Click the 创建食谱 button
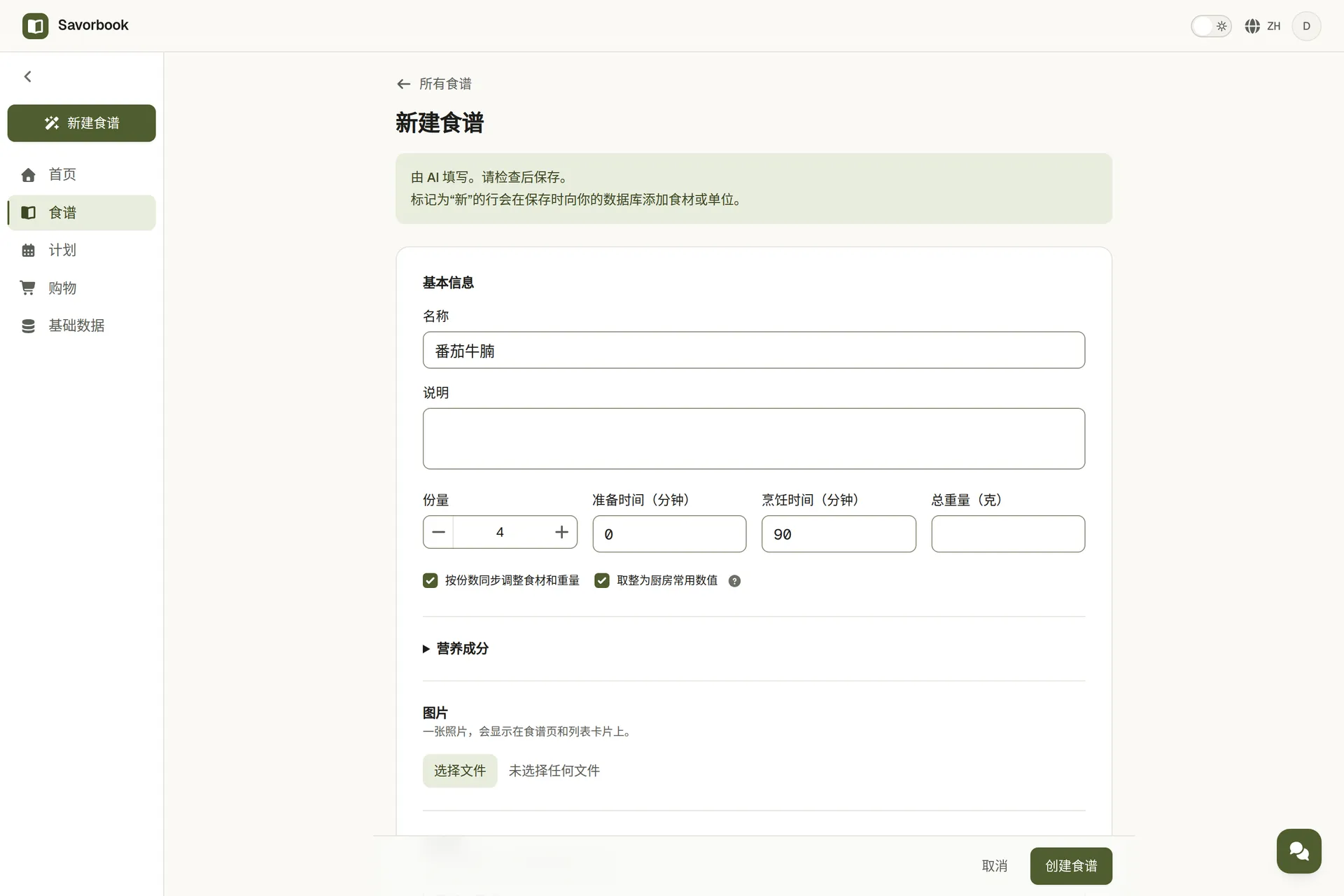The height and width of the screenshot is (896, 1344). pos(1071,866)
